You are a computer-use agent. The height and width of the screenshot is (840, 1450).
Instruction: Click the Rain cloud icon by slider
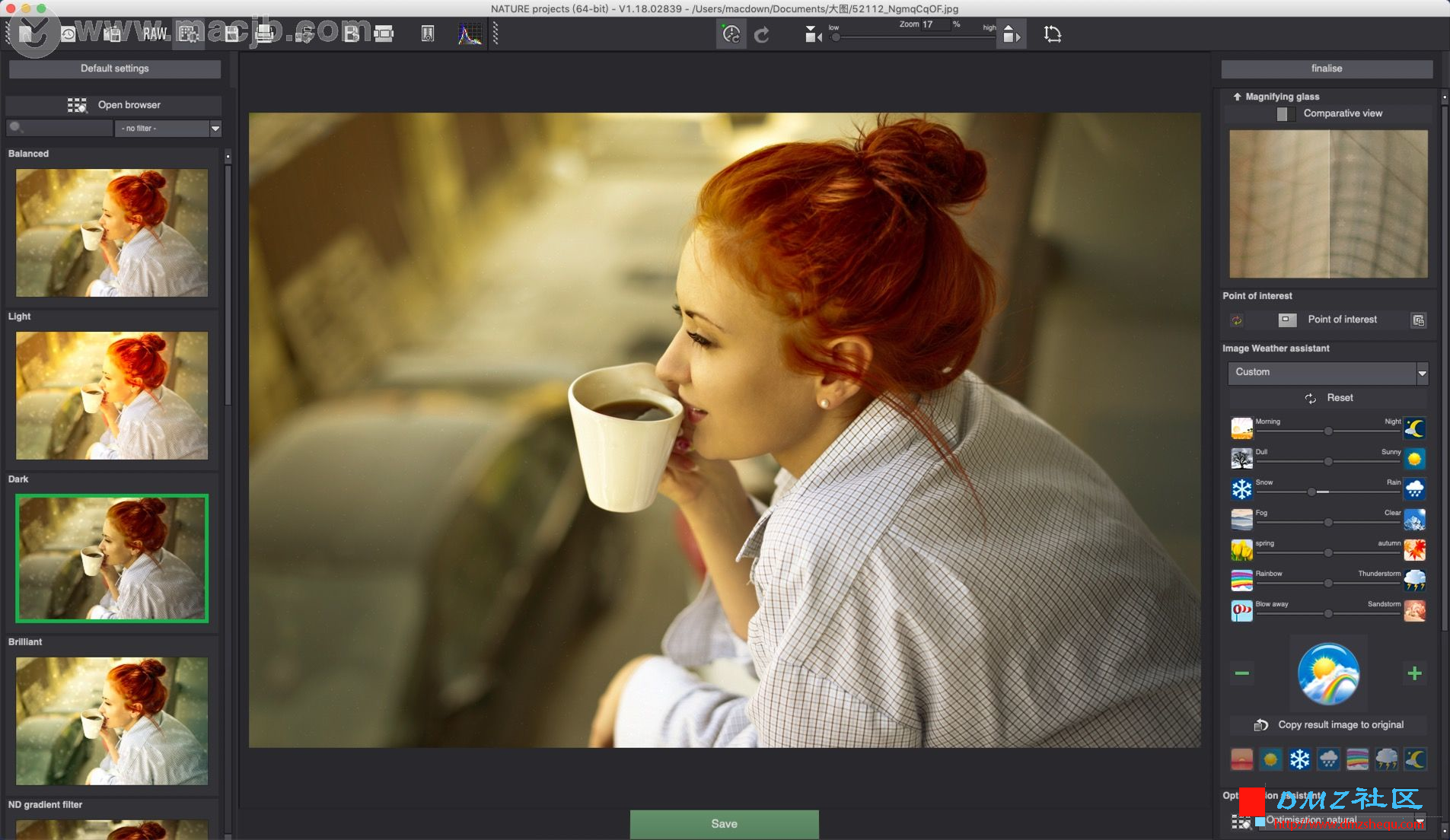point(1414,488)
